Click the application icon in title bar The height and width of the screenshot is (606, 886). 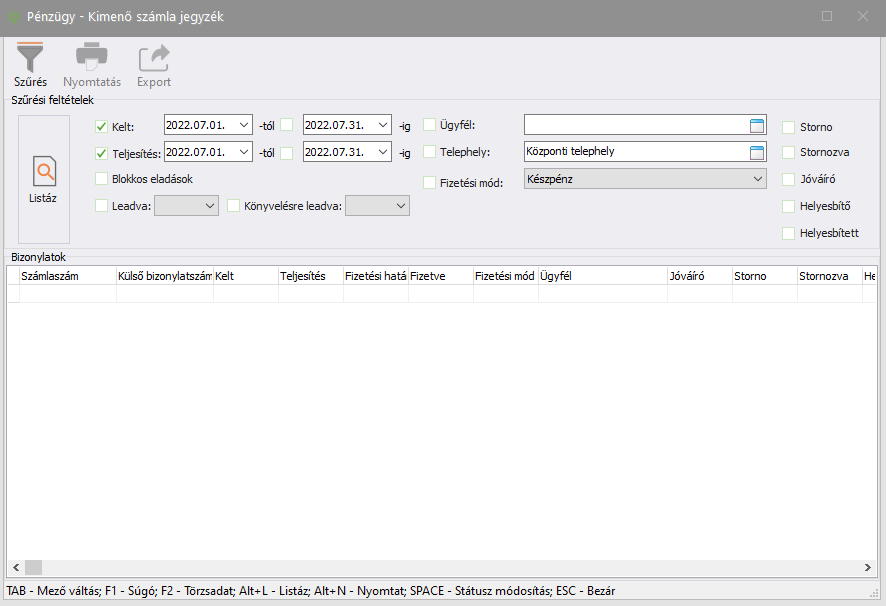pyautogui.click(x=13, y=17)
